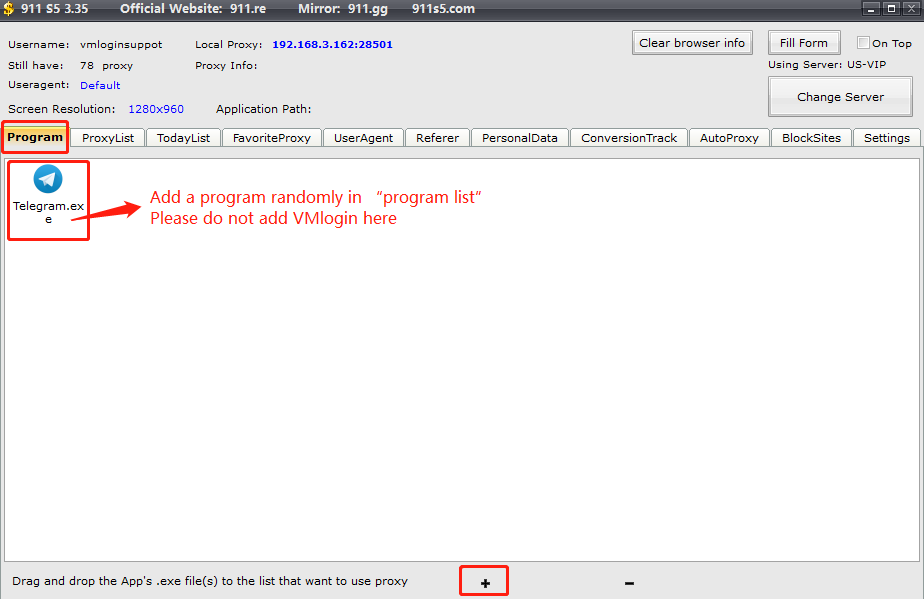Click the minus icon to remove program
Image resolution: width=924 pixels, height=599 pixels.
(629, 582)
